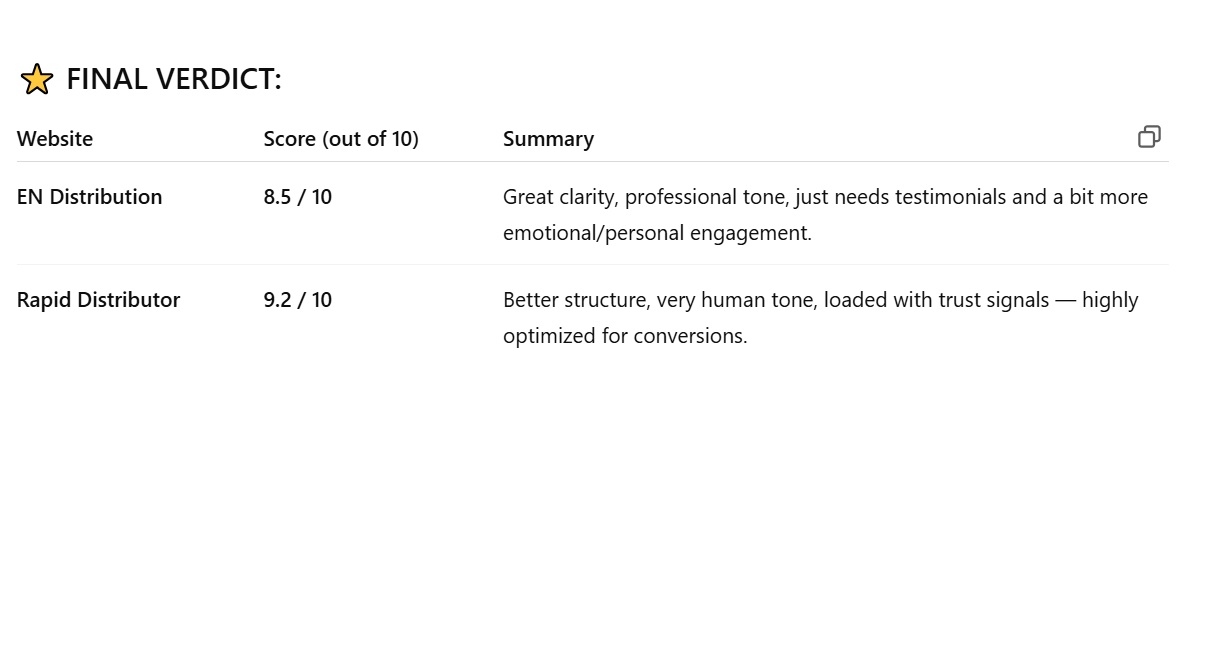Screen dimensions: 1209x648
Task: Click the copy table icon
Action: 1149,137
